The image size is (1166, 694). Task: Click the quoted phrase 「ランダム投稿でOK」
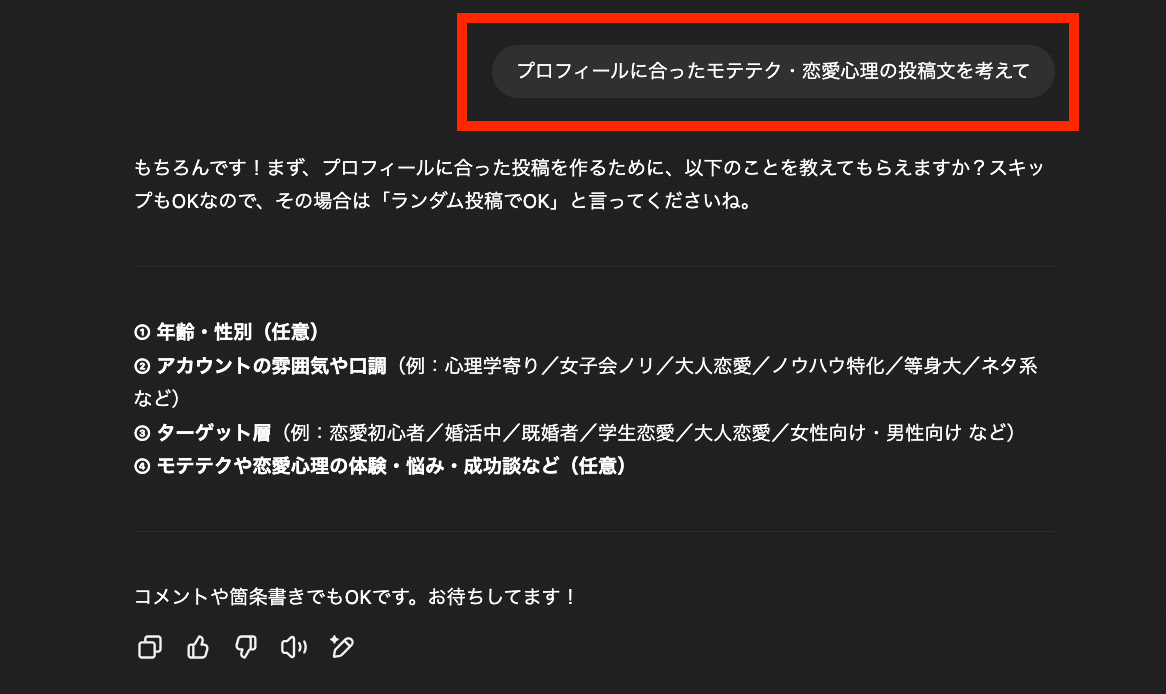(x=469, y=202)
